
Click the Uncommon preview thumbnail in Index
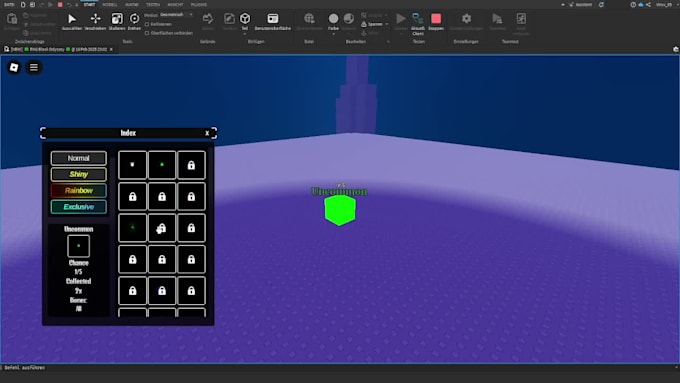(78, 246)
